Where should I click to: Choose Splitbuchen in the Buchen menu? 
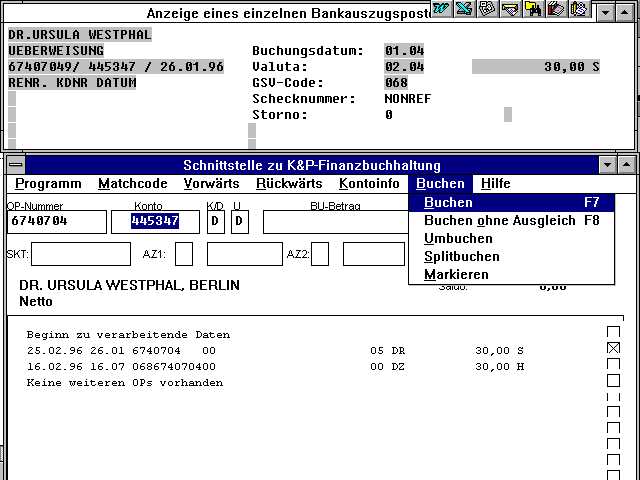(x=462, y=256)
